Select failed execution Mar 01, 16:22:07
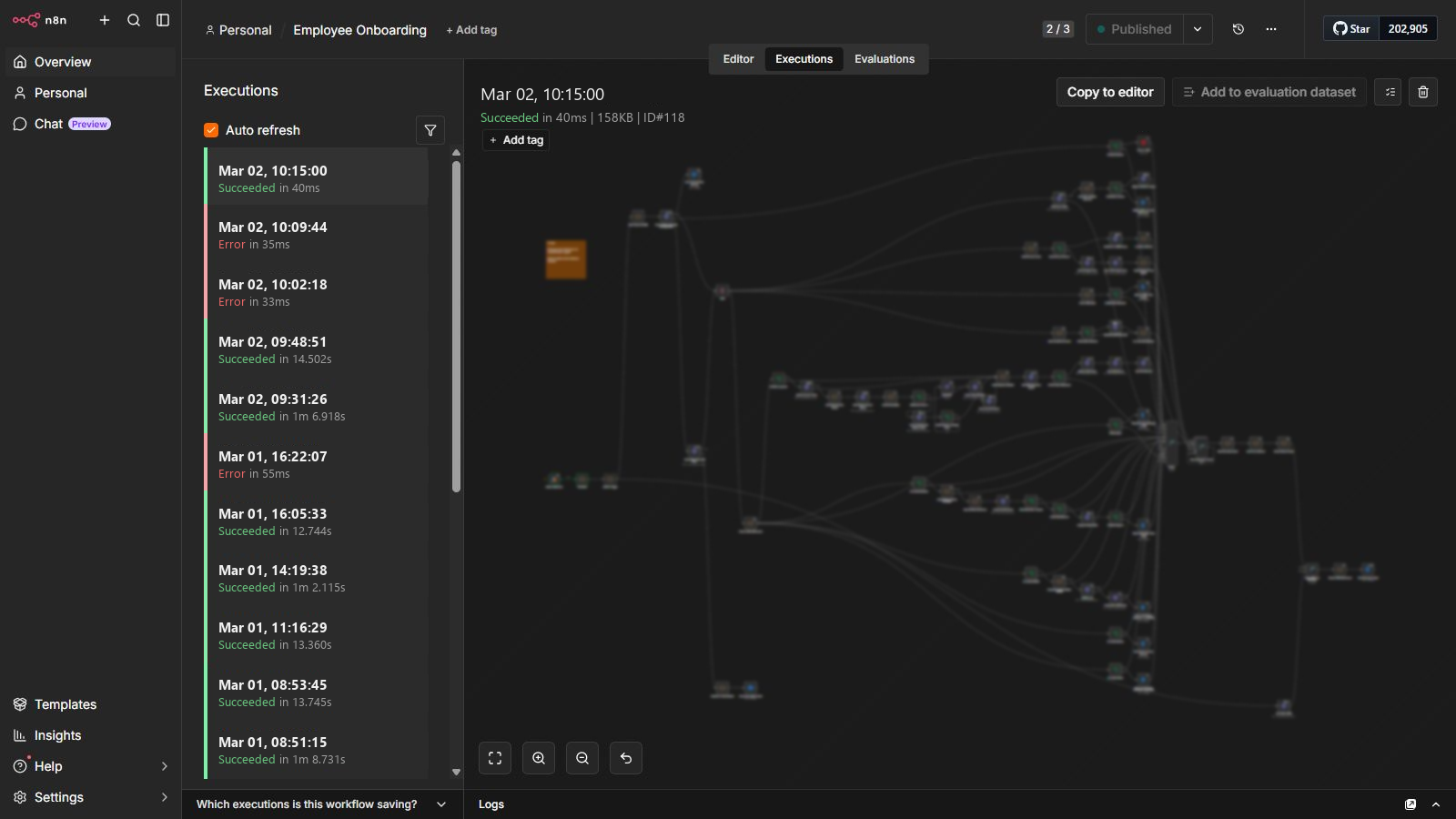The height and width of the screenshot is (819, 1456). point(316,463)
